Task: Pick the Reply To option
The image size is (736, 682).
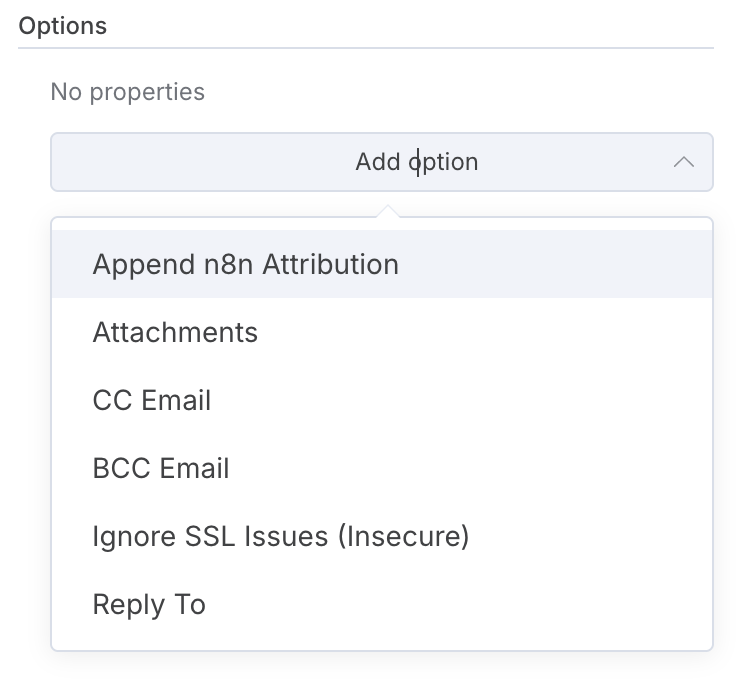Action: pos(149,604)
